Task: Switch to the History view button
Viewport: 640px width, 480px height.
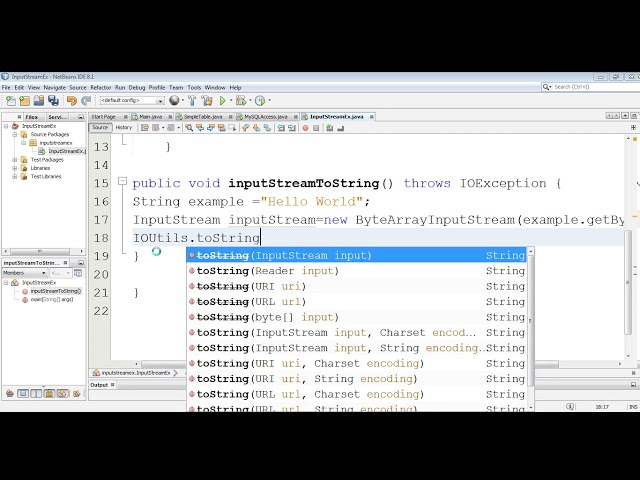Action: tap(124, 128)
